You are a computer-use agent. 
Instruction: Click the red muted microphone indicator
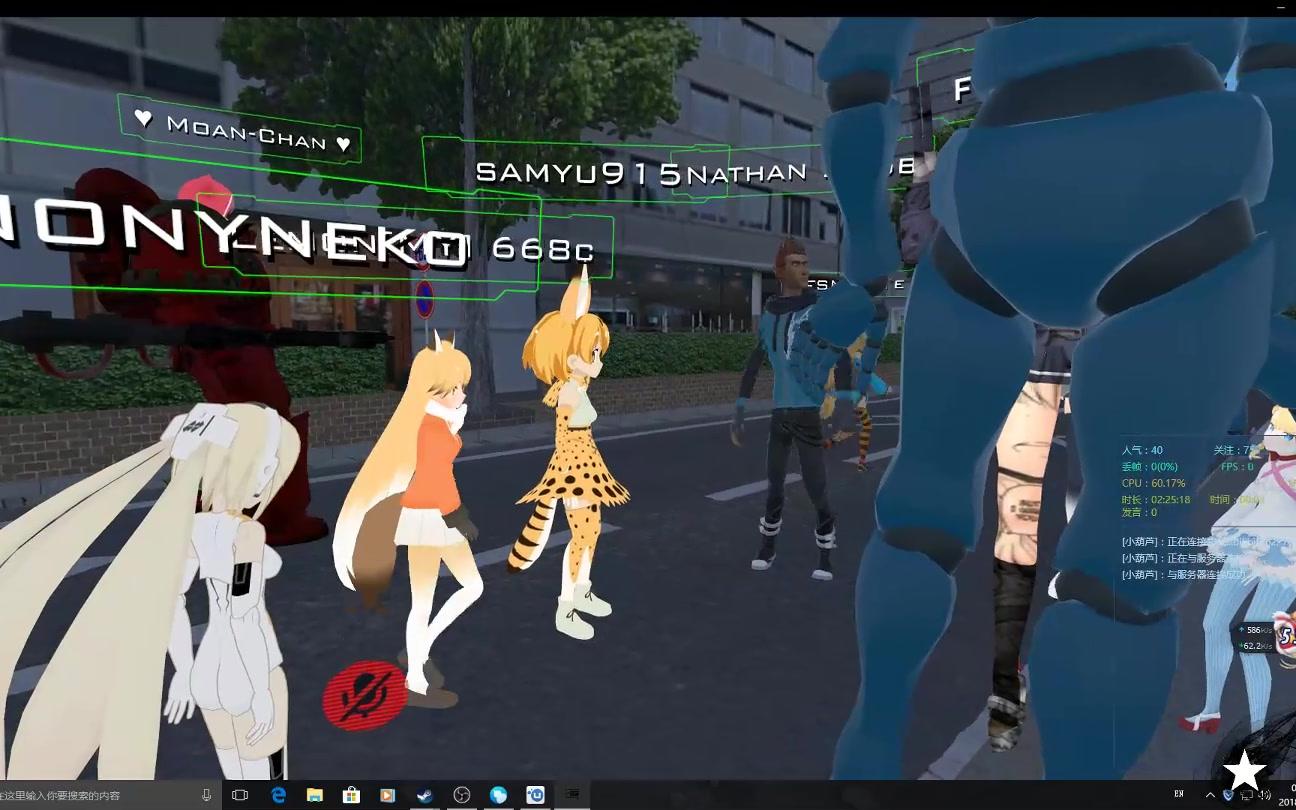pos(364,697)
